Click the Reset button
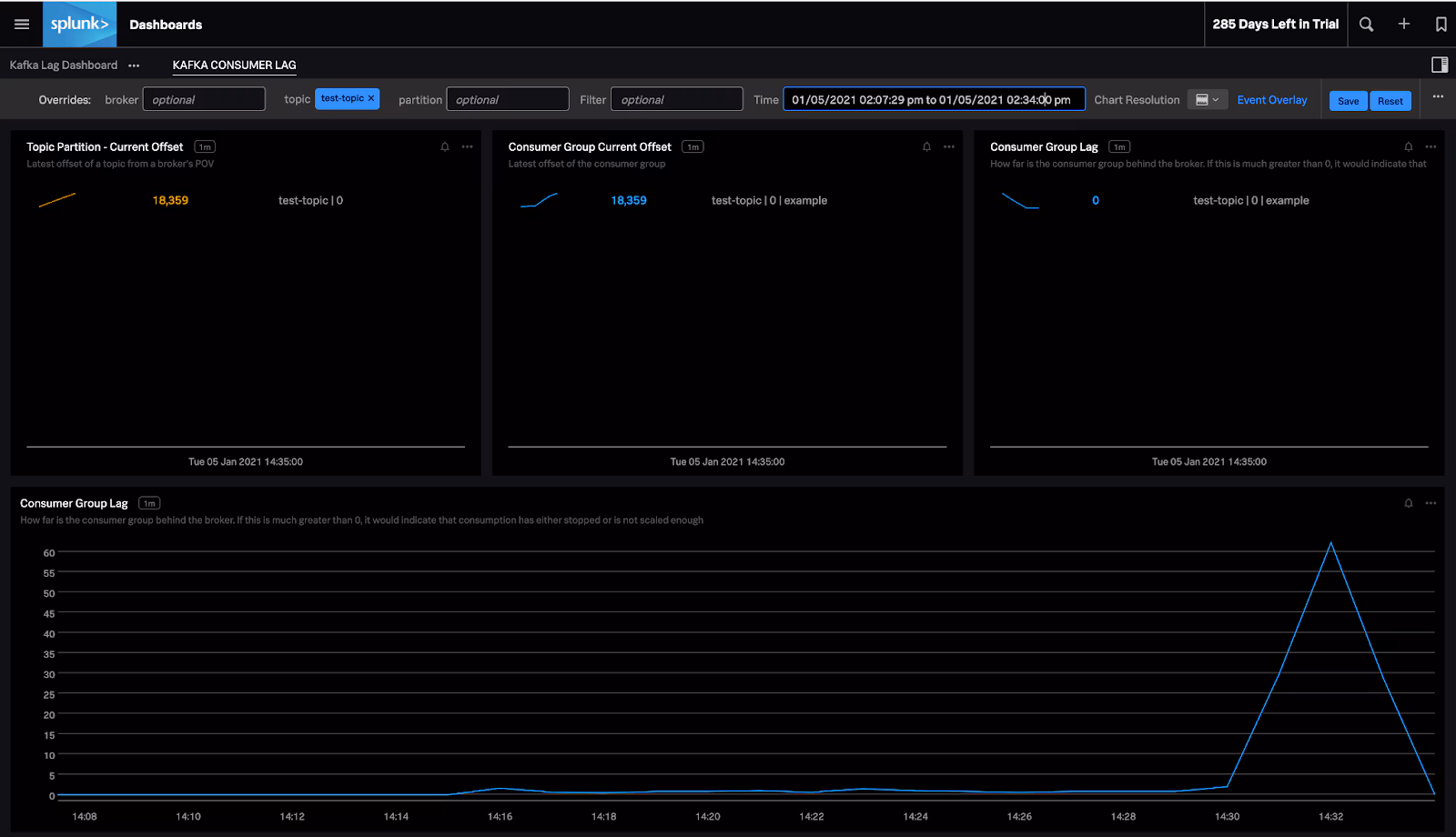Screen dimensions: 1456x837 (1390, 101)
